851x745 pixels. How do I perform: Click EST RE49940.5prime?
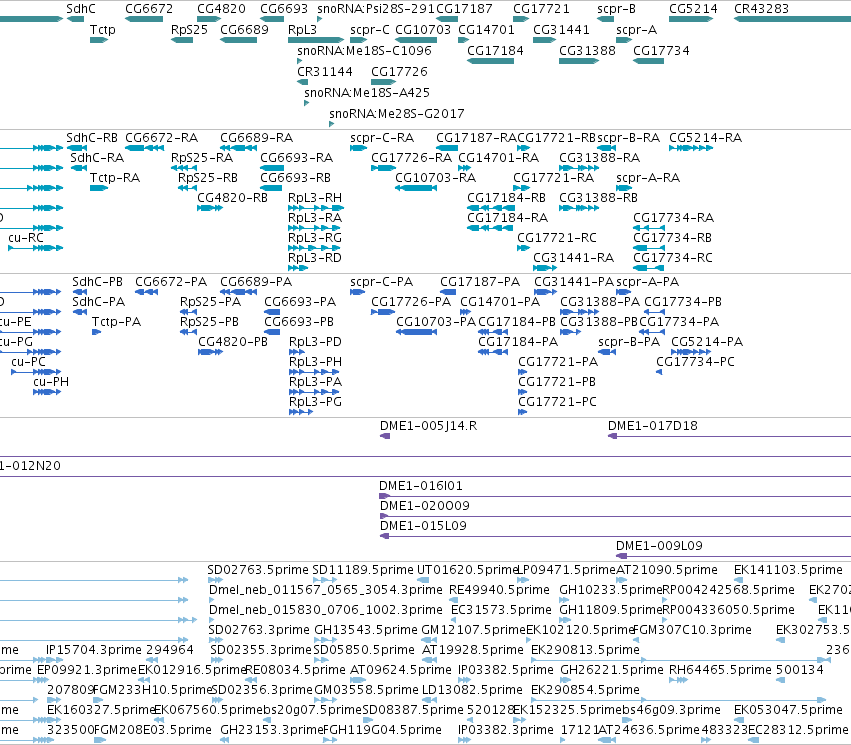(500, 590)
